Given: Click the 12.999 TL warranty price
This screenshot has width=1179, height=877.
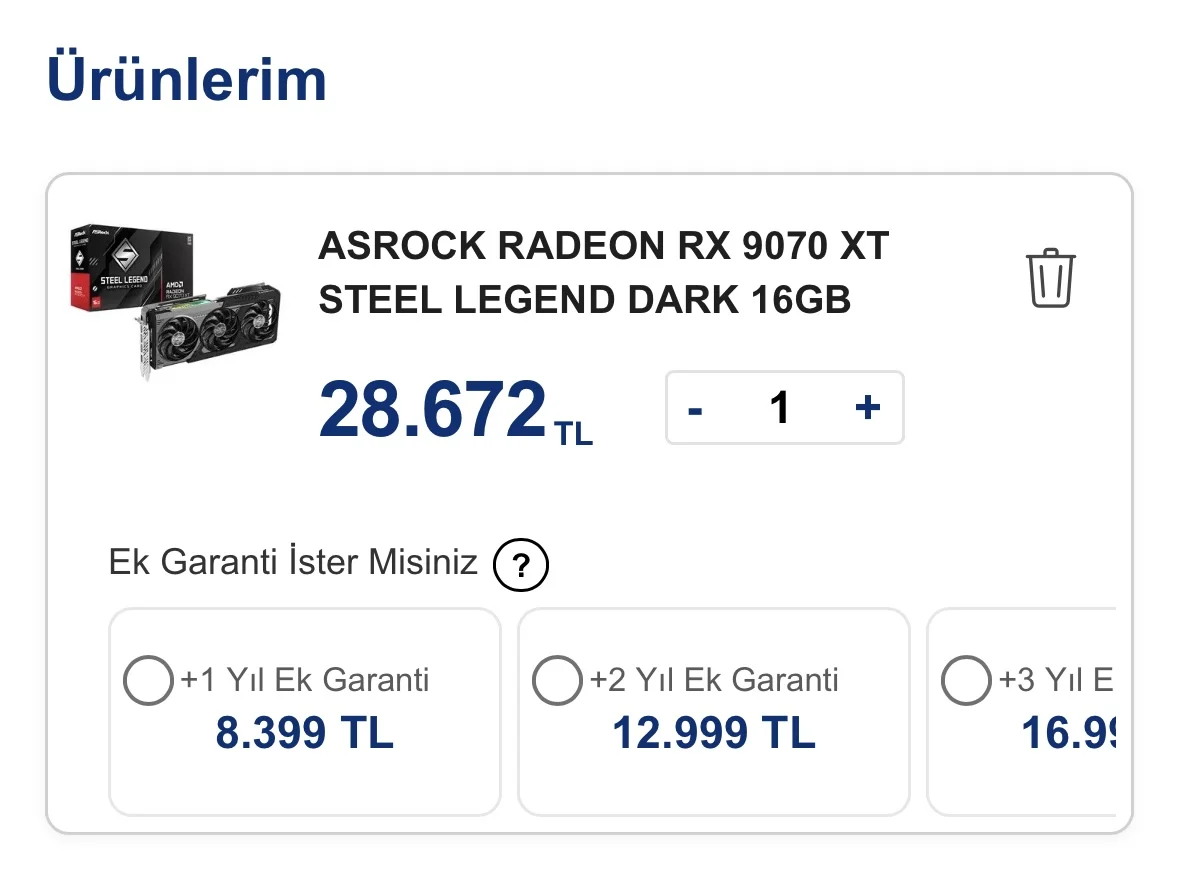Looking at the screenshot, I should tap(713, 734).
